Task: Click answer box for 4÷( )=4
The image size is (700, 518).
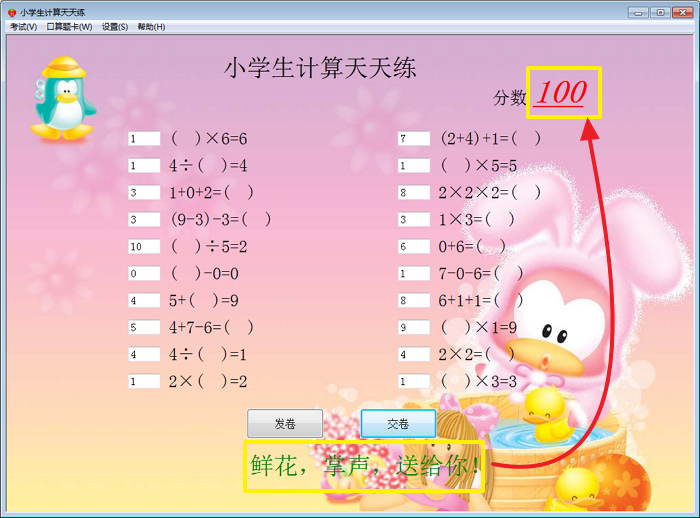Action: tap(144, 166)
